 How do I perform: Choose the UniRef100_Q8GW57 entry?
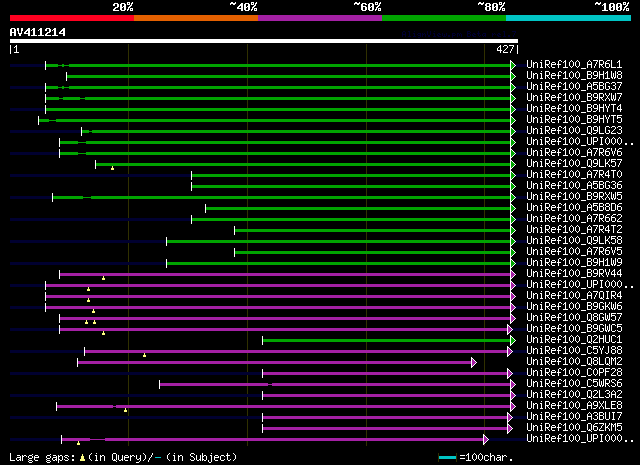tap(574, 318)
